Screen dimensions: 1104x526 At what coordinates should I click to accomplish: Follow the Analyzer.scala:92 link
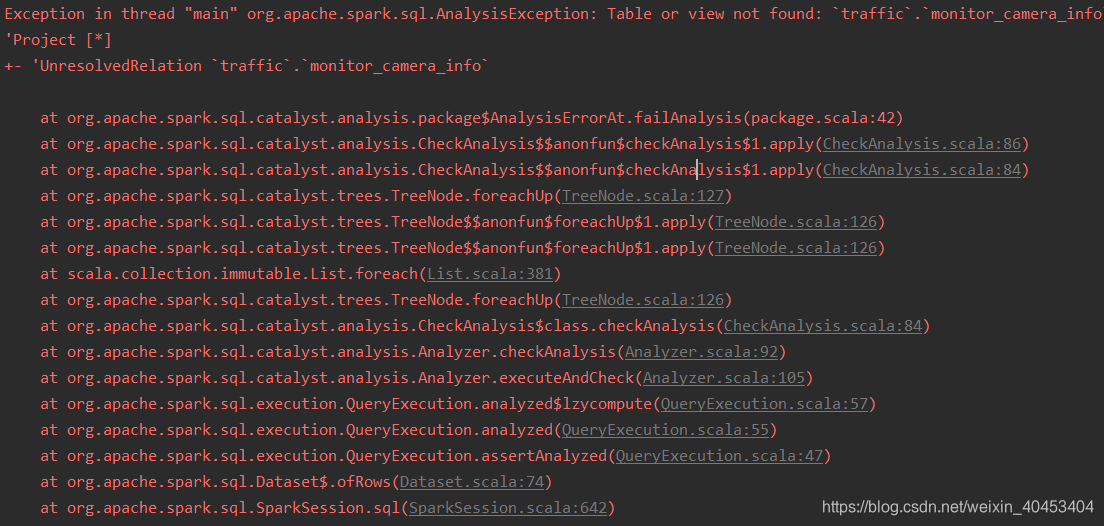click(x=701, y=352)
